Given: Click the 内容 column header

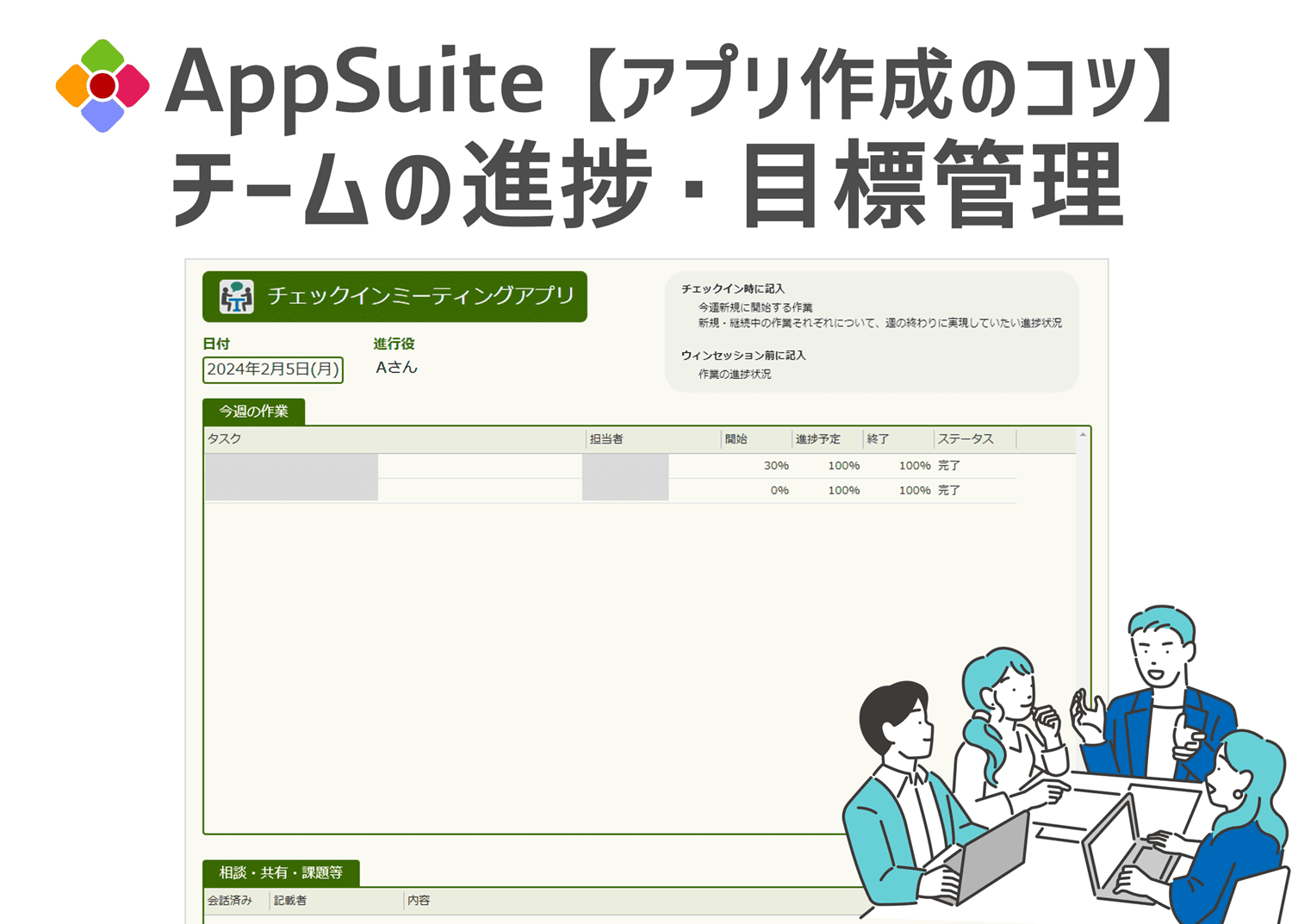Looking at the screenshot, I should tap(419, 901).
